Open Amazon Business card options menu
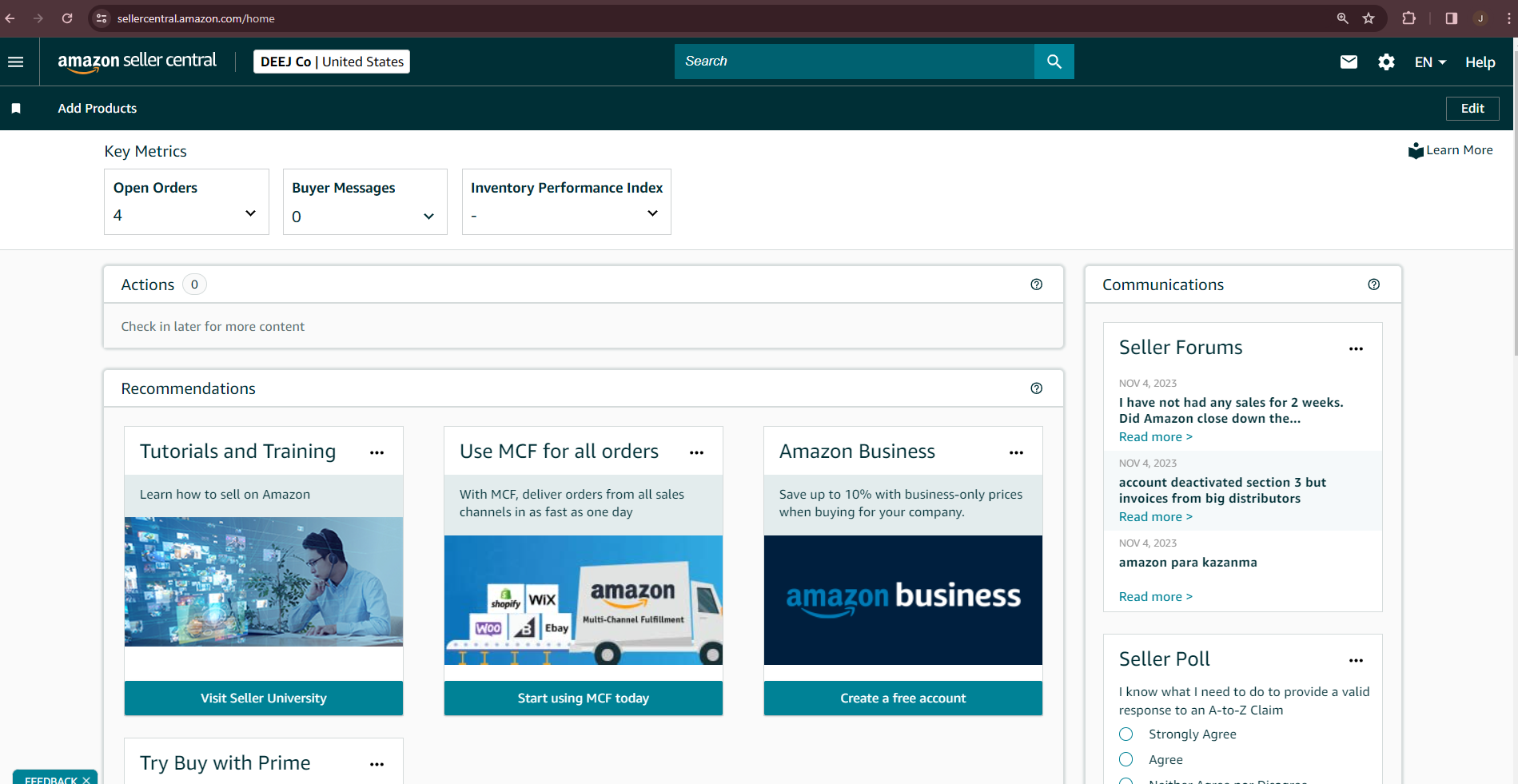 1017,452
